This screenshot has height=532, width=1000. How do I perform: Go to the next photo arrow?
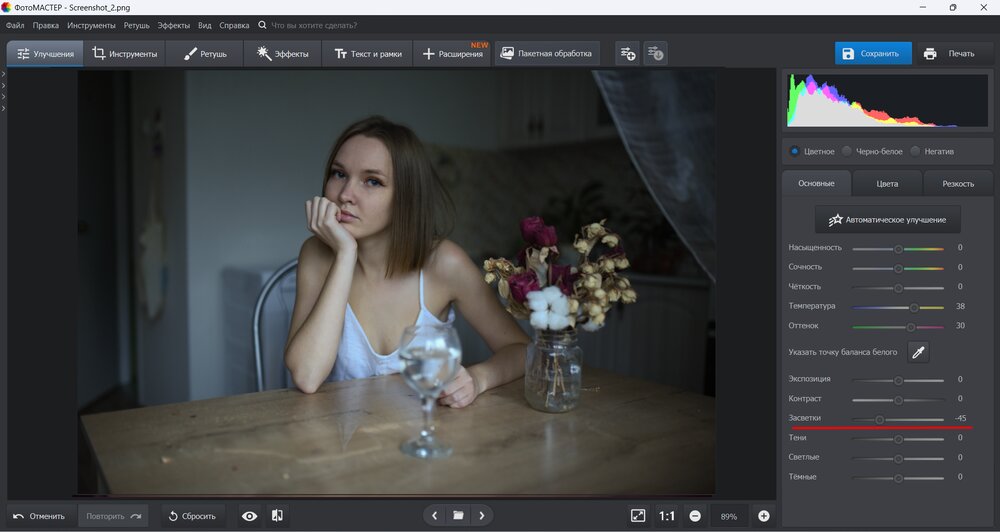482,516
